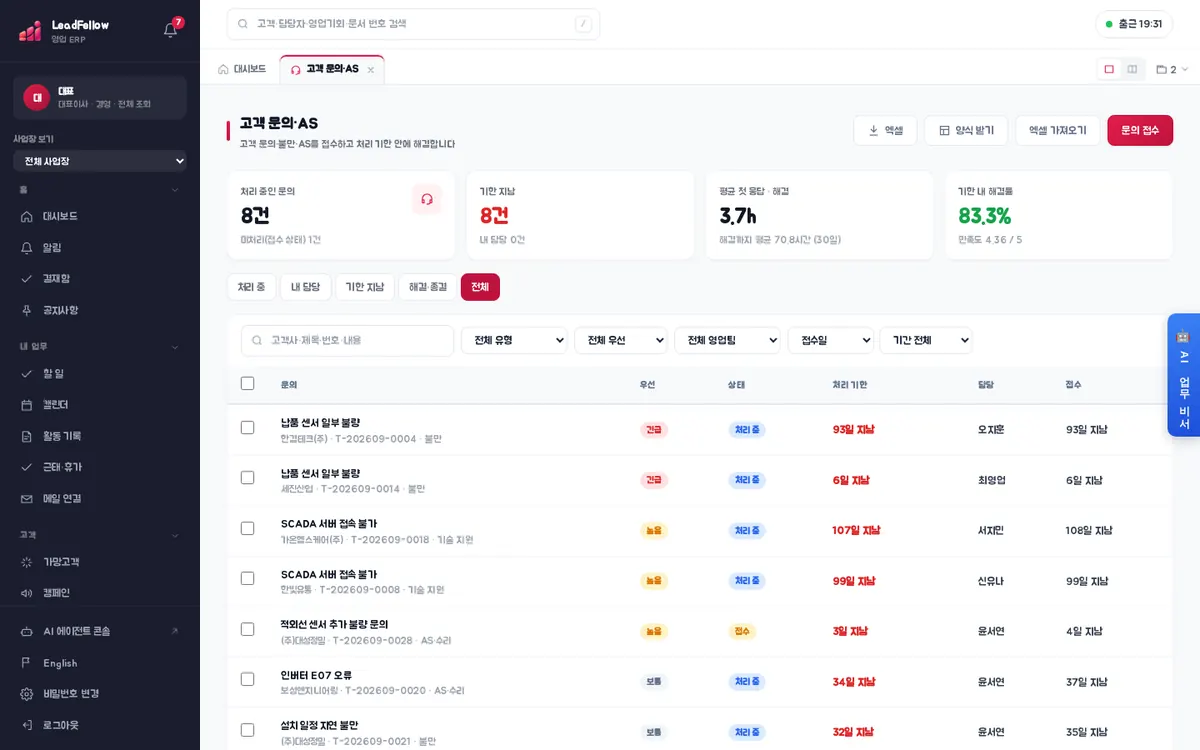Toggle the select-all checkbox in table header
Viewport: 1200px width, 750px height.
coord(248,383)
